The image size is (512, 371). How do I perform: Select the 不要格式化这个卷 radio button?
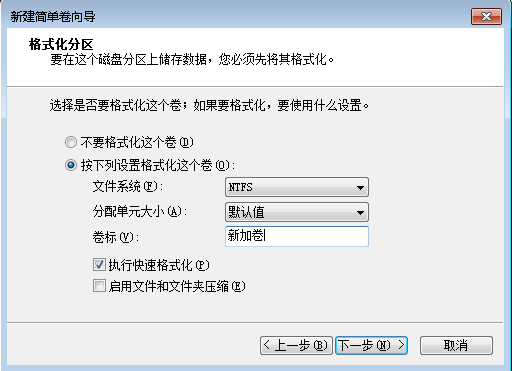pyautogui.click(x=71, y=142)
